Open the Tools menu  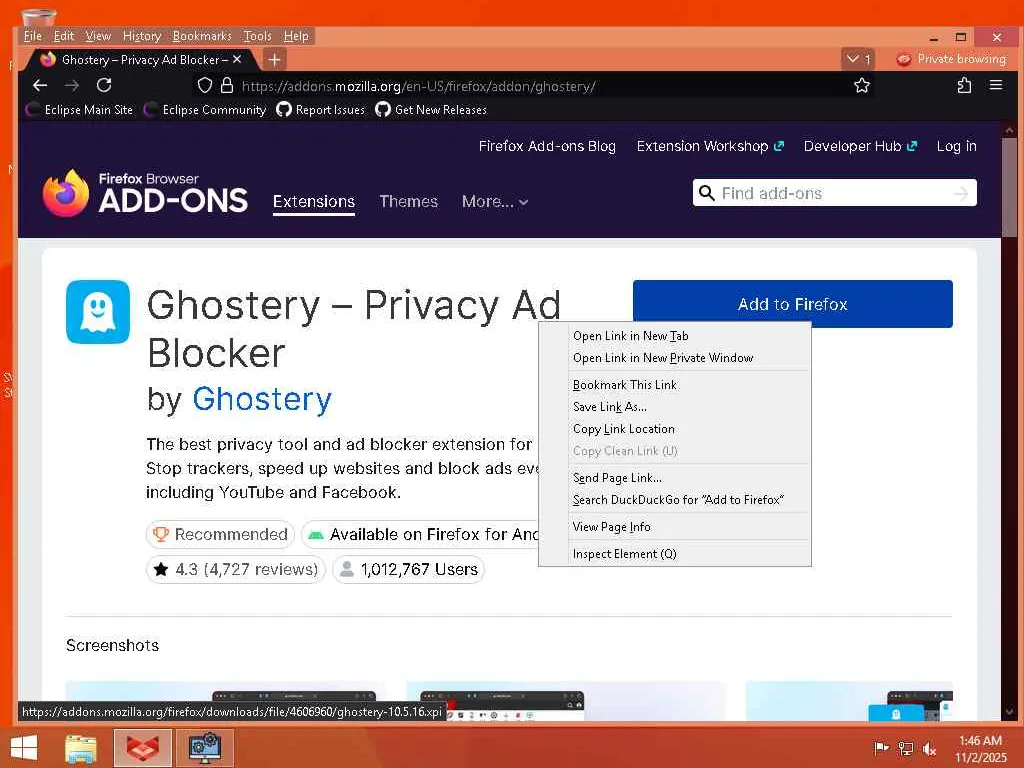257,36
